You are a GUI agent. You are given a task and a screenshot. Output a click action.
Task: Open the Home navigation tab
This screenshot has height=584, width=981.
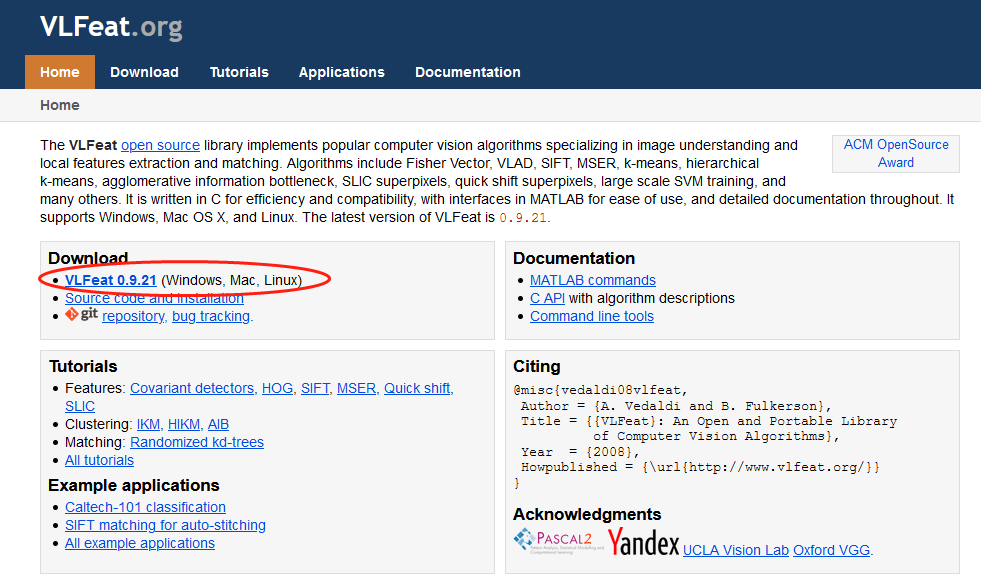click(60, 72)
